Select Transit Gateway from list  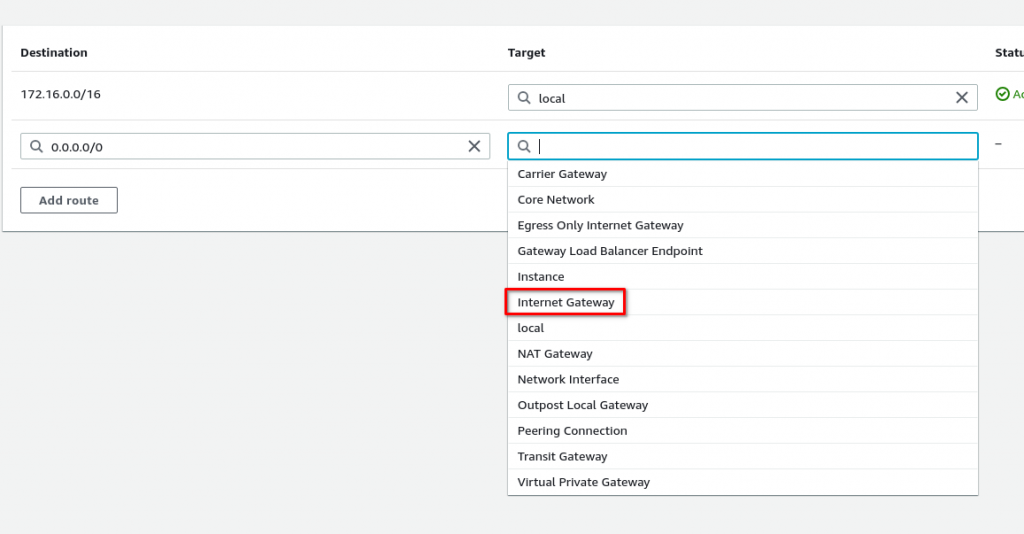[x=562, y=457]
